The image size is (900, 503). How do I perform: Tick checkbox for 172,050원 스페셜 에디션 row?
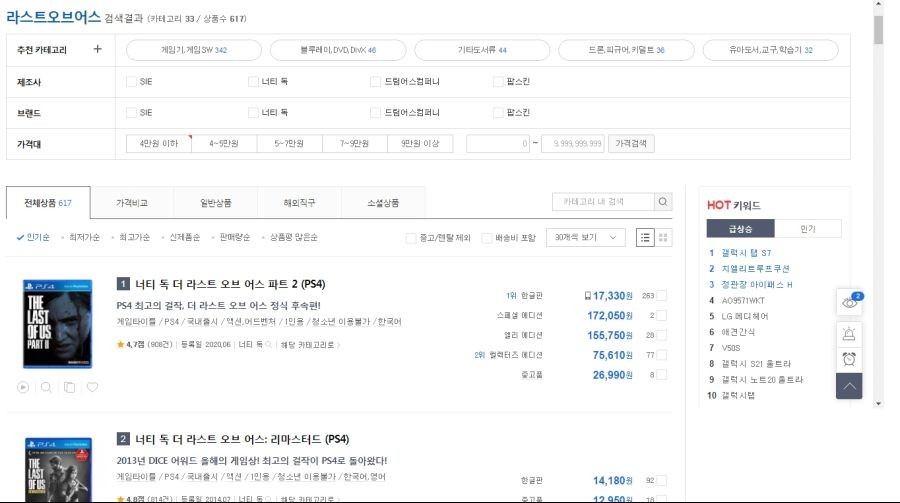662,315
